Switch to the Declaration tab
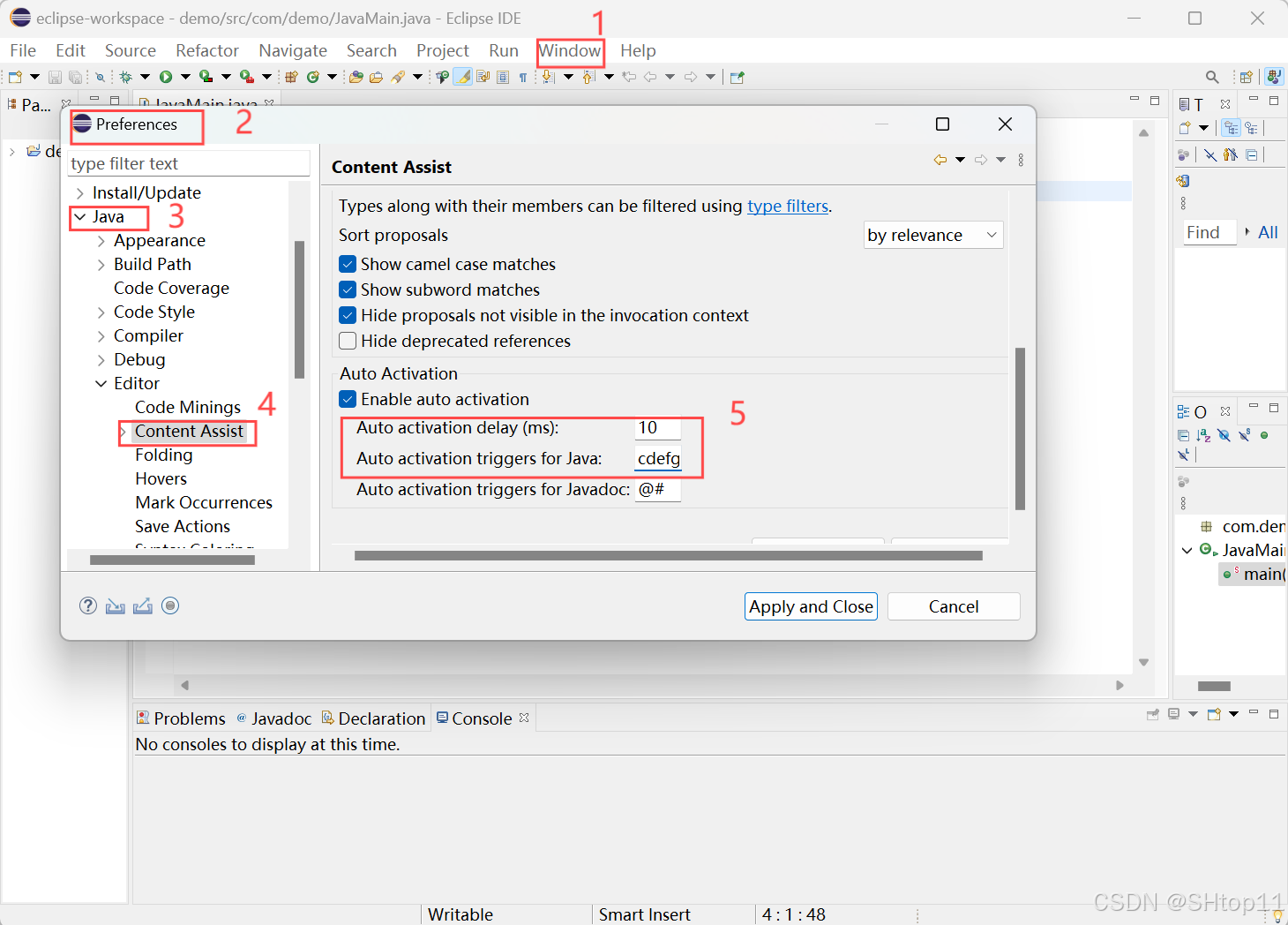Image resolution: width=1288 pixels, height=925 pixels. (x=373, y=718)
